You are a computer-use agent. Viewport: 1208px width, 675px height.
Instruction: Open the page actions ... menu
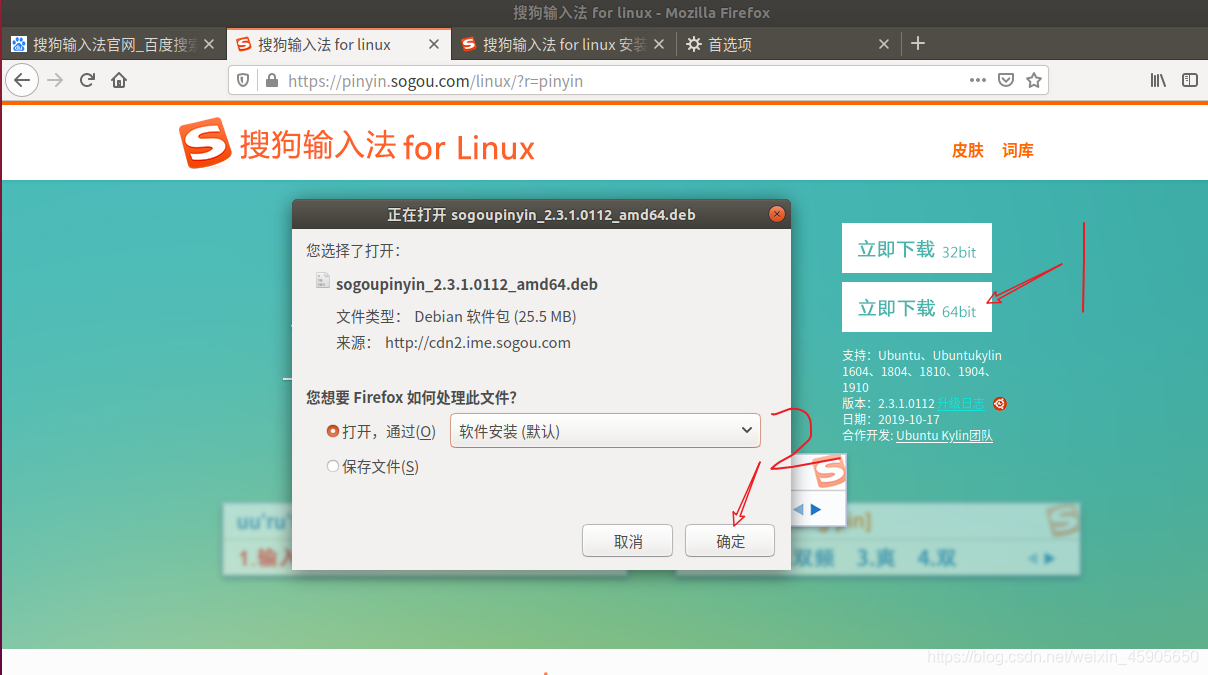[977, 80]
